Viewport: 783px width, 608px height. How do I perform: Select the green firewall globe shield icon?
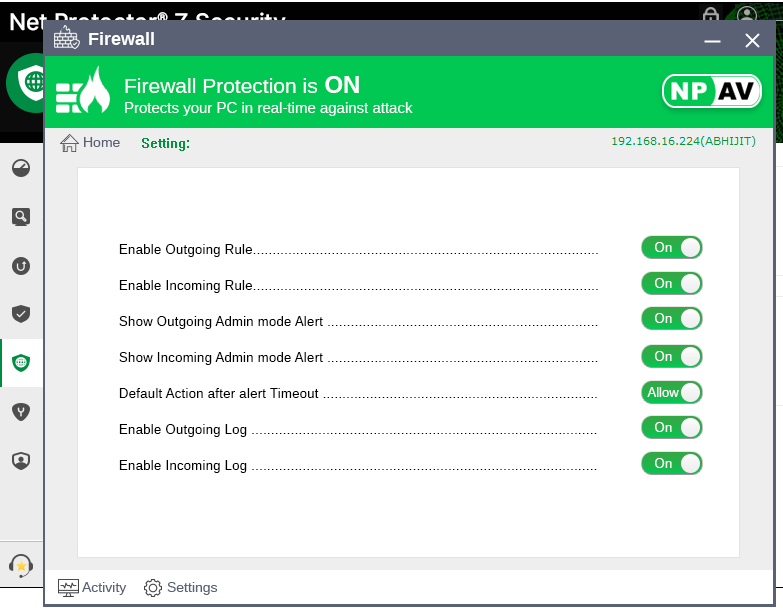(21, 363)
